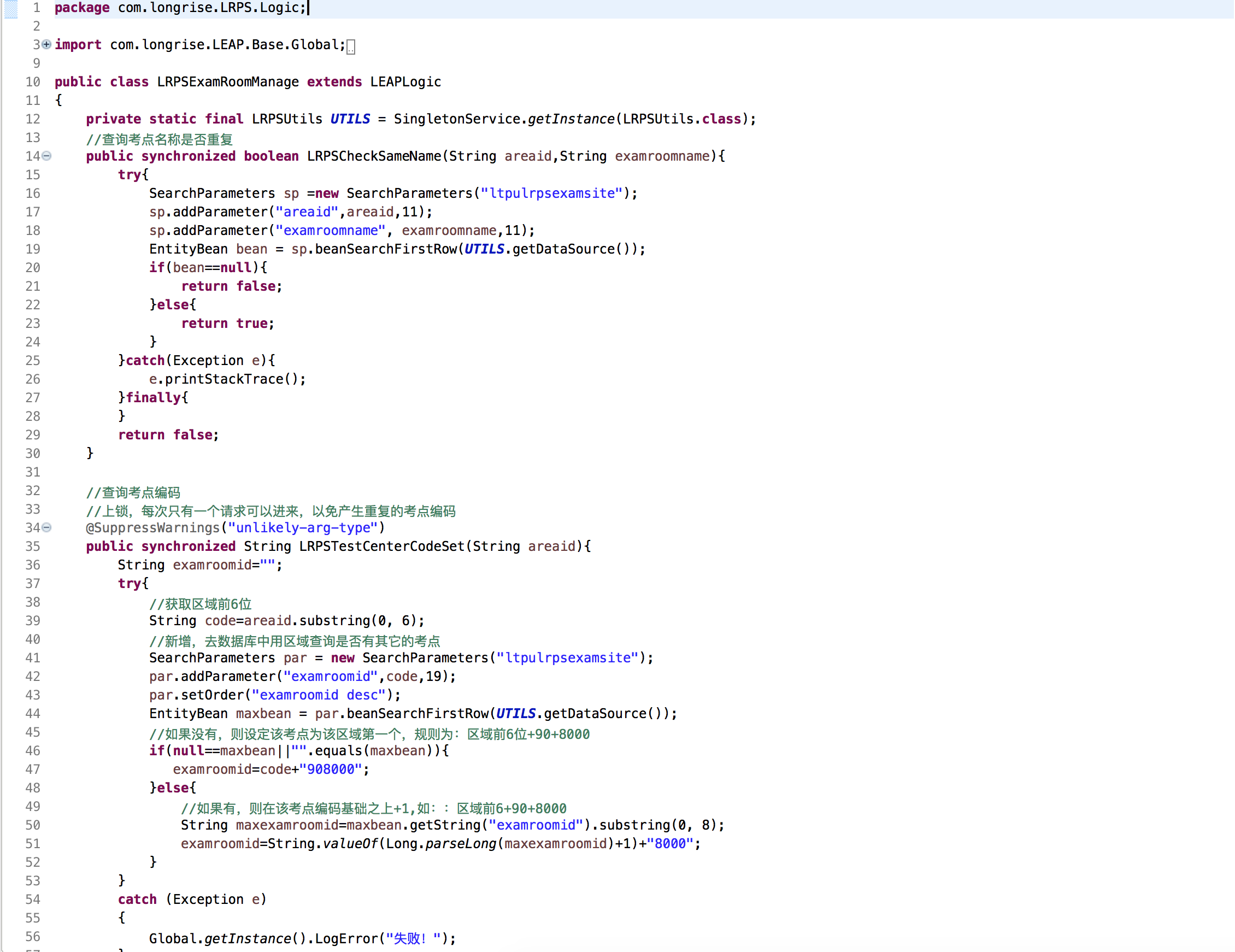Click the if(bean==null) statement
Viewport: 1235px width, 952px height.
click(208, 268)
